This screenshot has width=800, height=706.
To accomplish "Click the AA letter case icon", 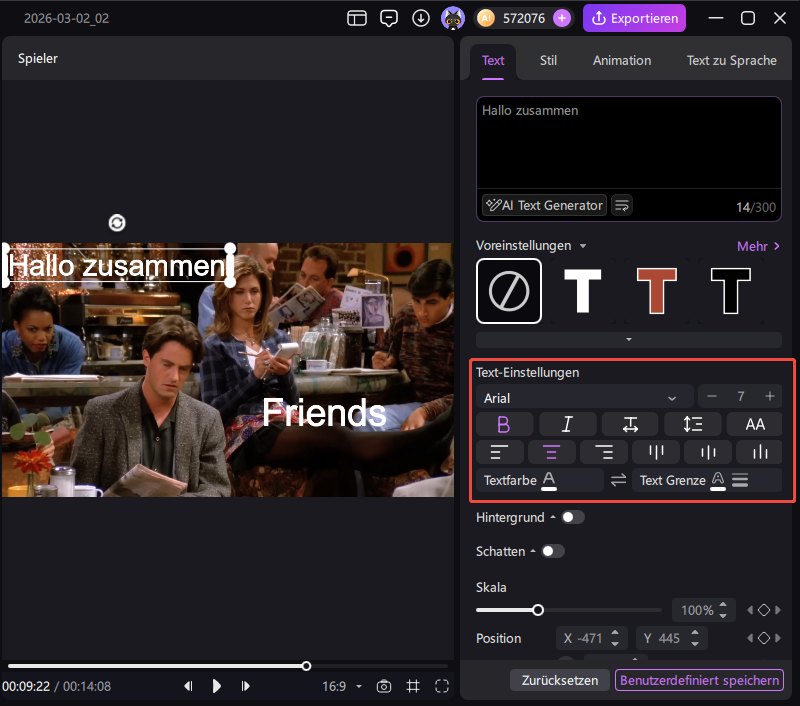I will click(754, 424).
